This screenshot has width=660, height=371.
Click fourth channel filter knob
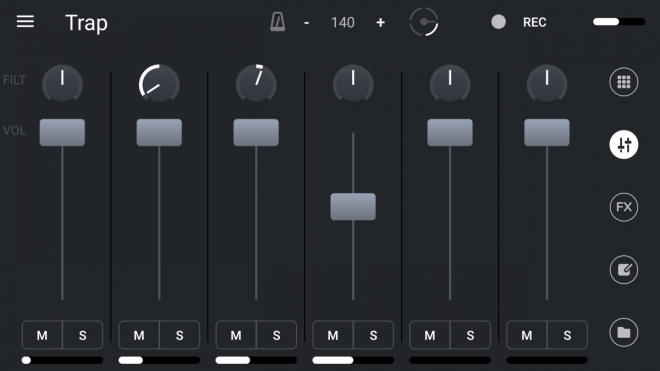coord(353,83)
